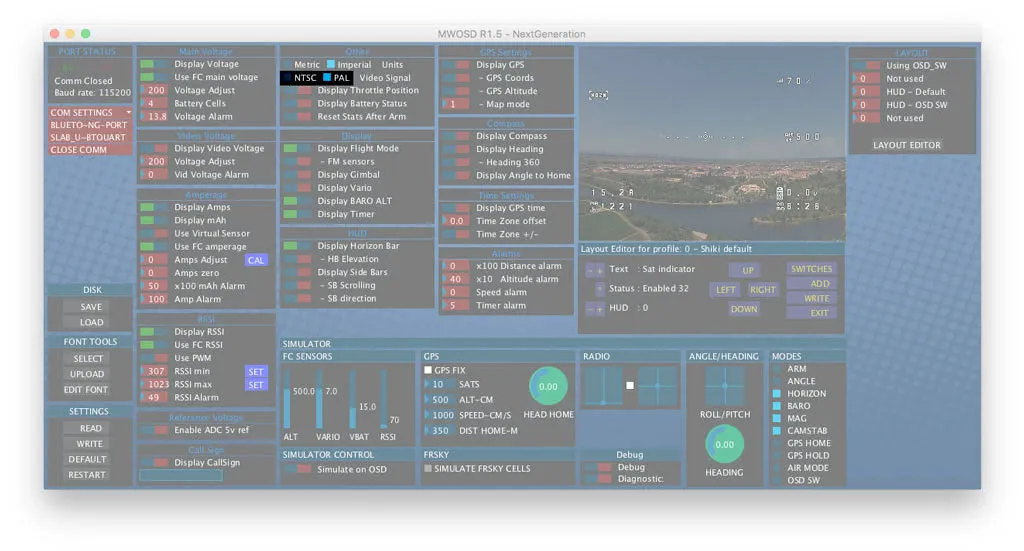The image size is (1024, 551).
Task: Select the PAL video signal option
Action: point(327,78)
